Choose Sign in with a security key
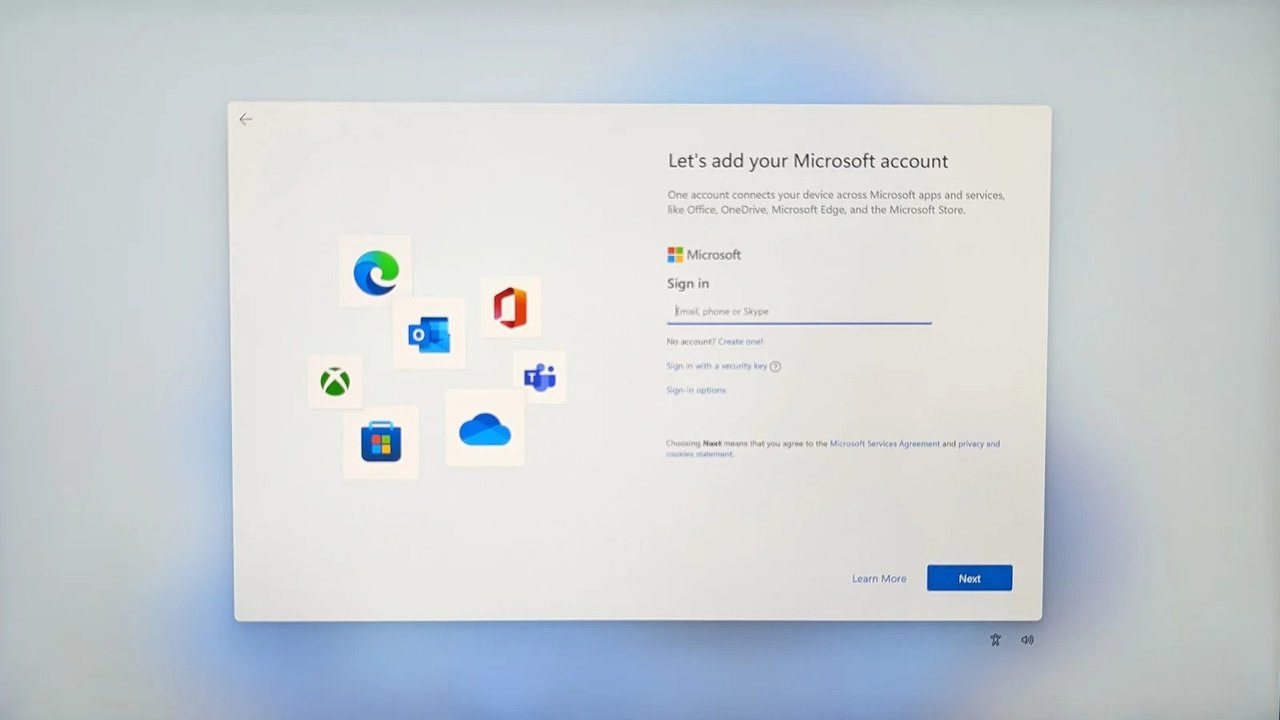Screen dimensions: 1280x720 pos(717,366)
